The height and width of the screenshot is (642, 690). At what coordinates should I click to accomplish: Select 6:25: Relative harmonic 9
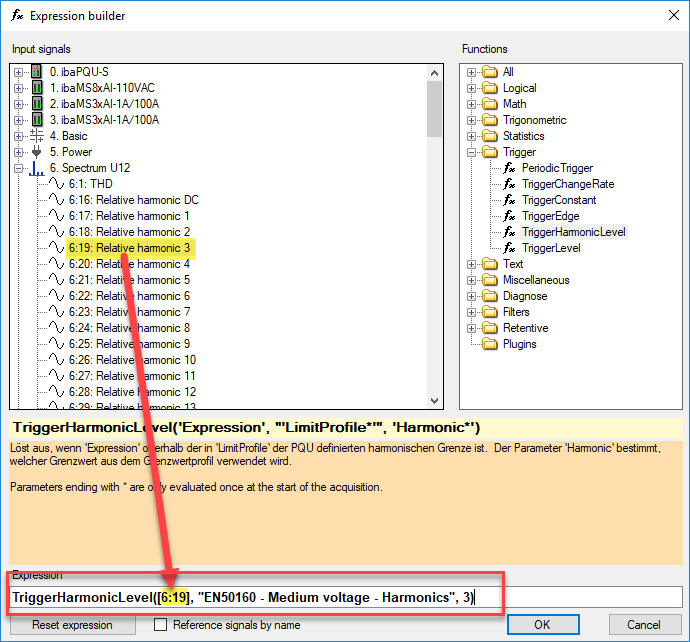click(129, 344)
